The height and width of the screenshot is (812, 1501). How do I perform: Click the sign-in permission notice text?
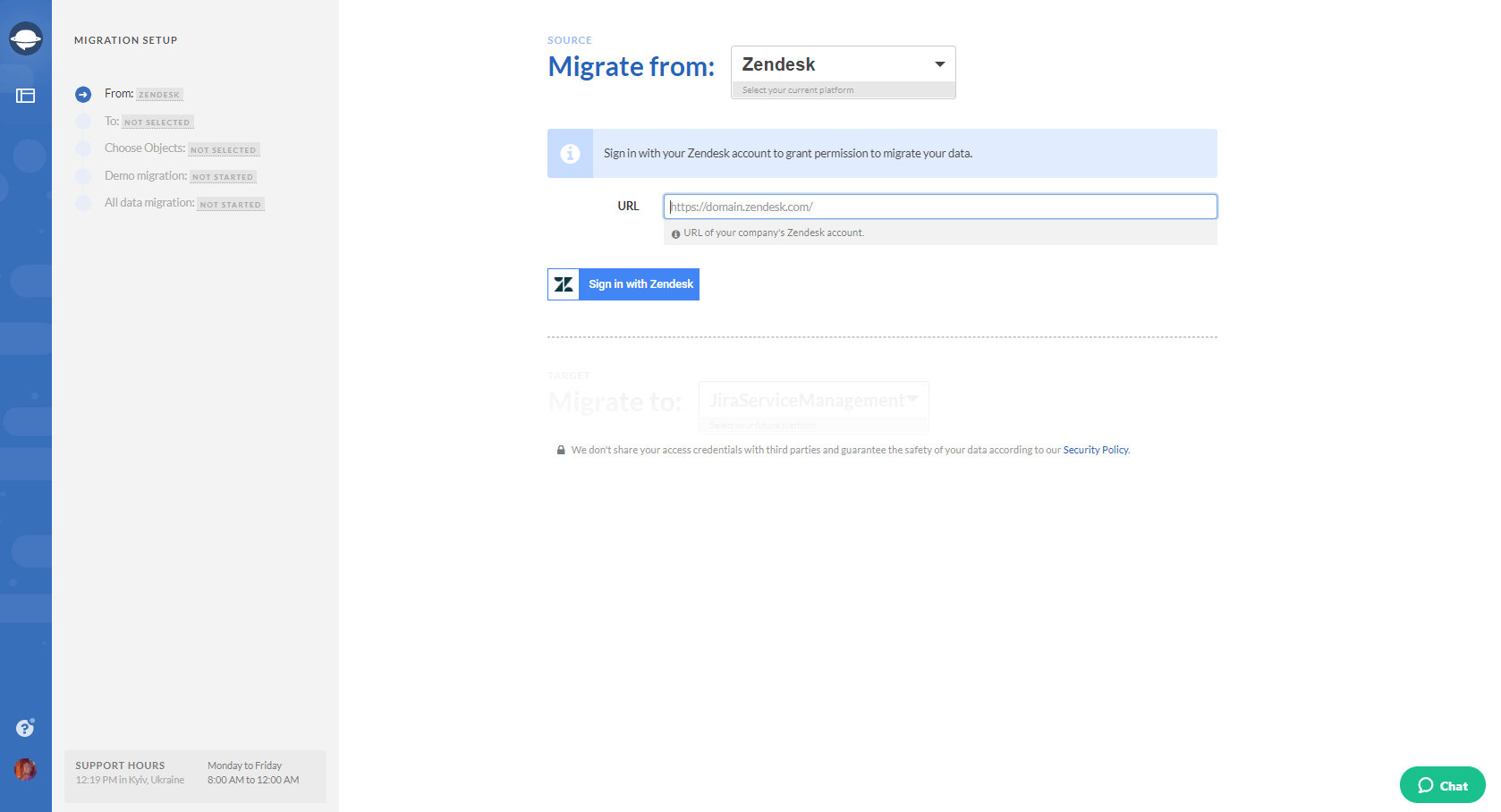[788, 154]
